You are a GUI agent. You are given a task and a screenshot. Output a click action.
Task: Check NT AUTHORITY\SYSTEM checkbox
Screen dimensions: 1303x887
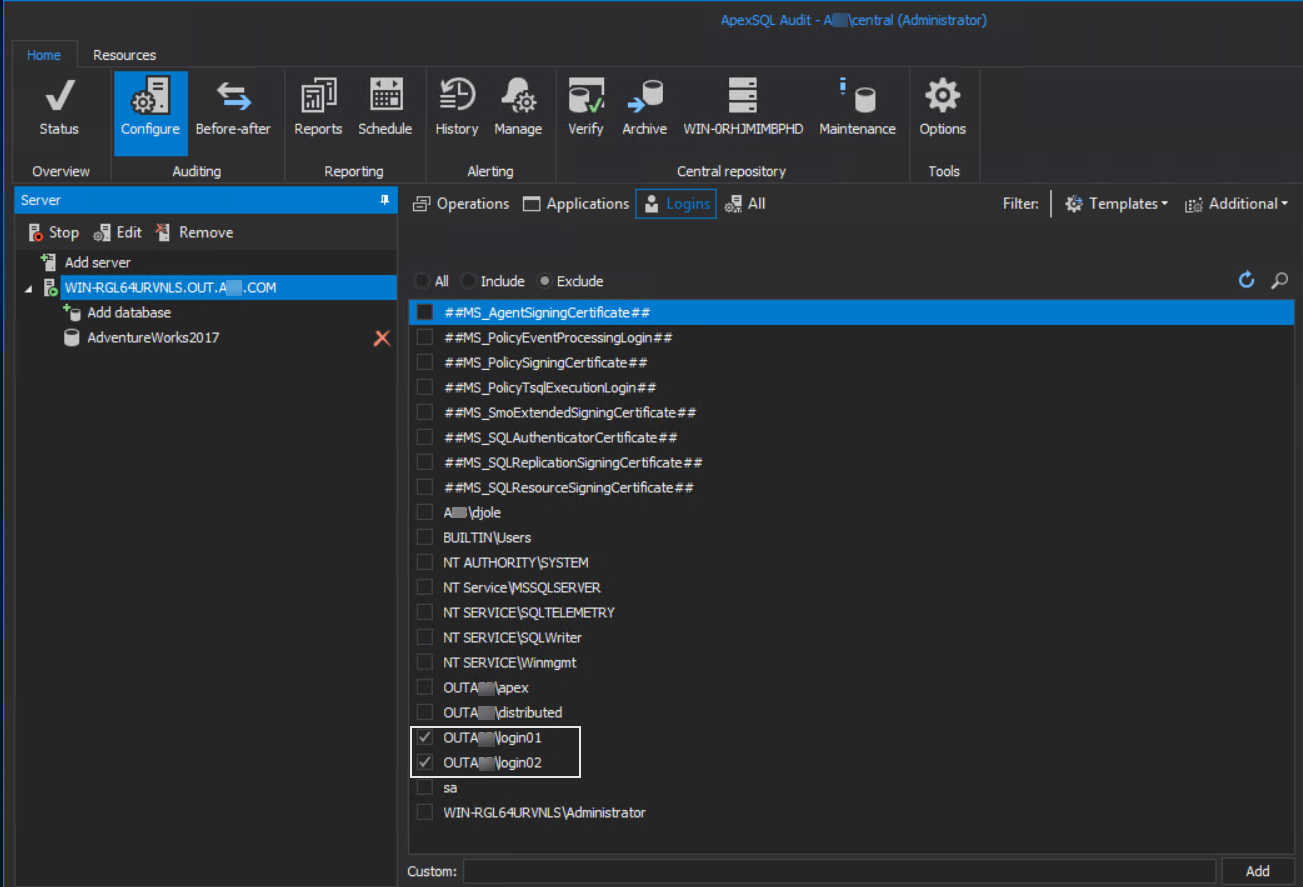point(425,562)
